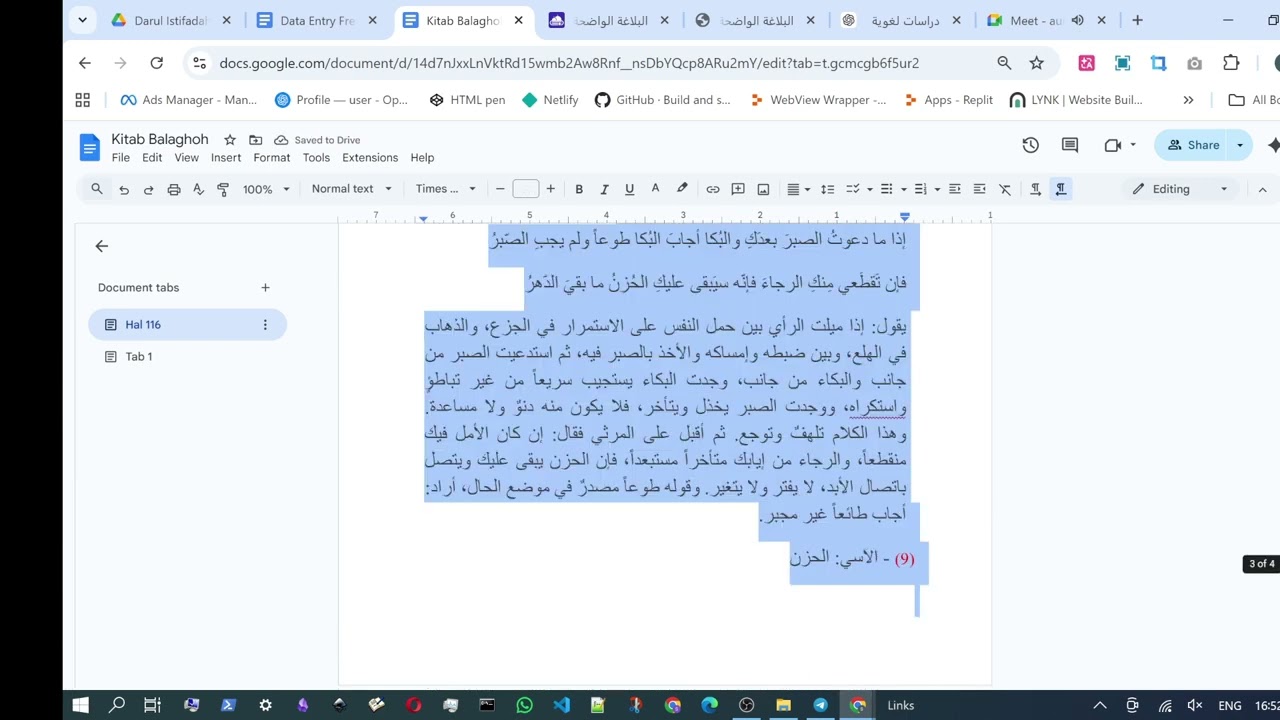
Task: Switch to Data Entry browser tab
Action: pos(319,20)
